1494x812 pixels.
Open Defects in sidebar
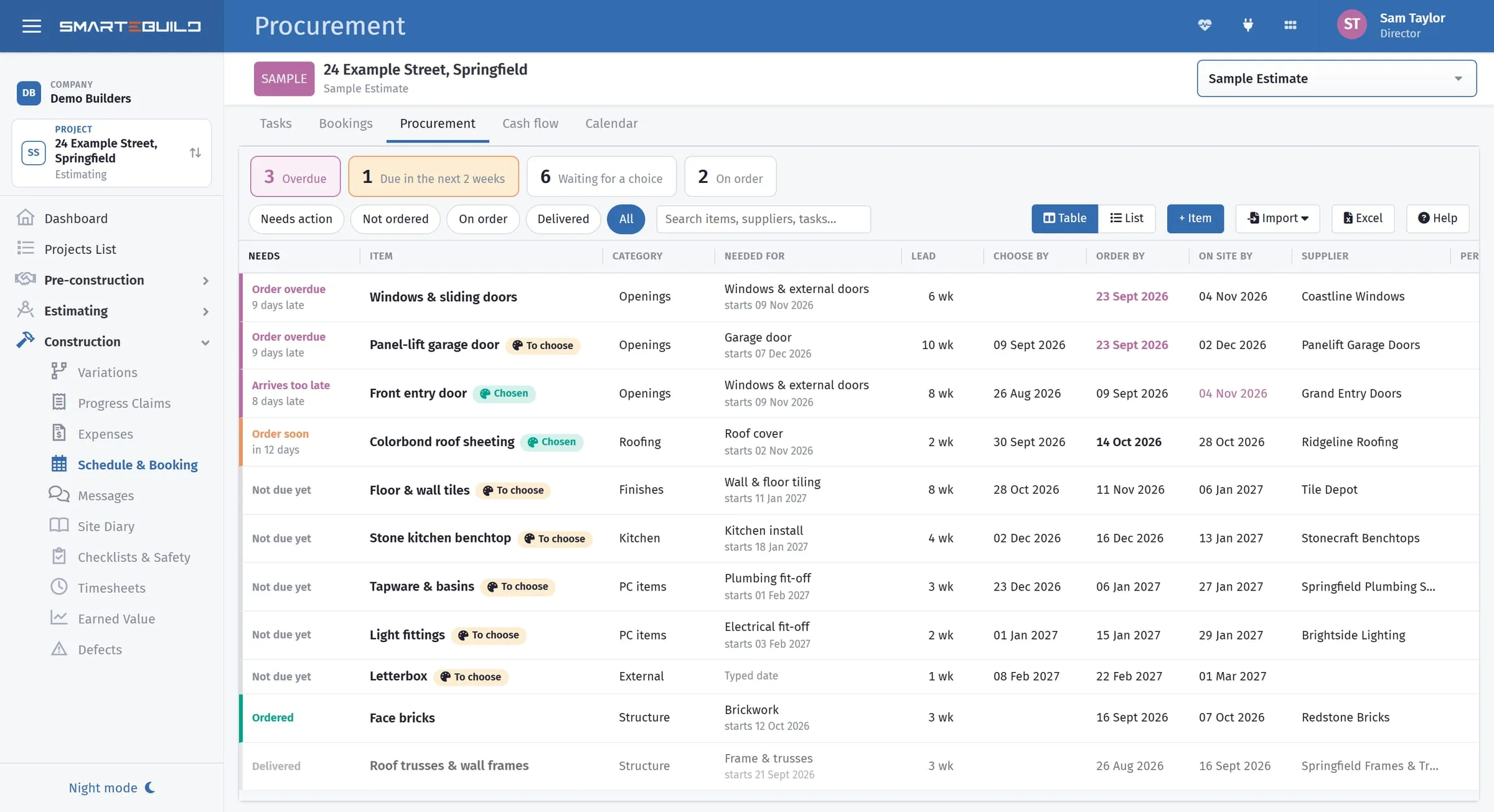[100, 649]
